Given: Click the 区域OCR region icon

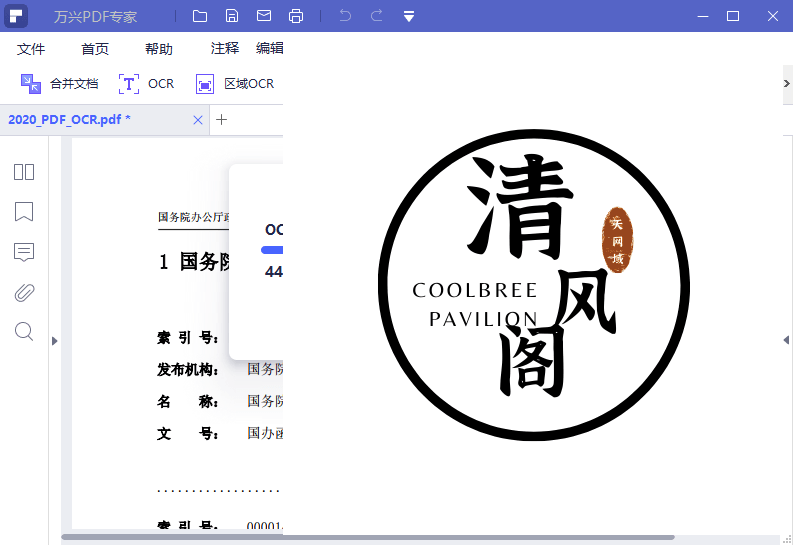Looking at the screenshot, I should 204,84.
